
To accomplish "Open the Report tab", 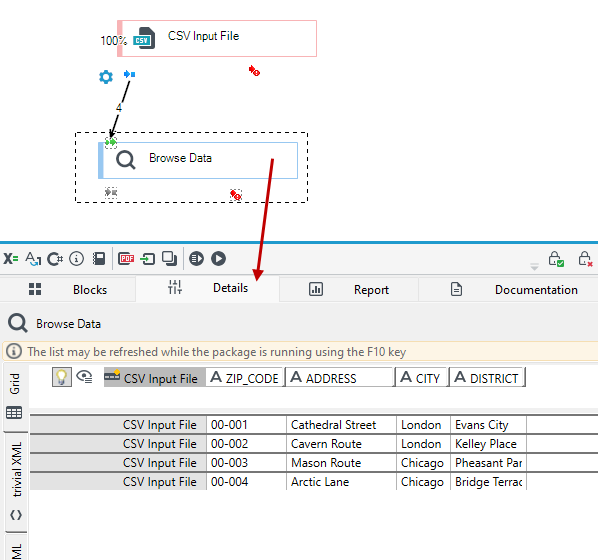I will [x=349, y=290].
